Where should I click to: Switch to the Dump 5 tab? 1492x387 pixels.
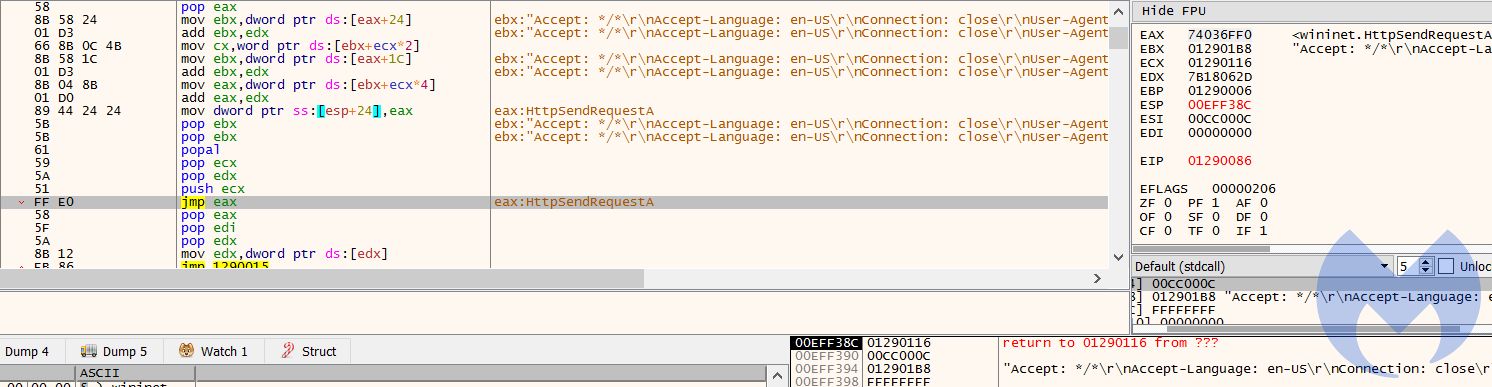(x=113, y=351)
